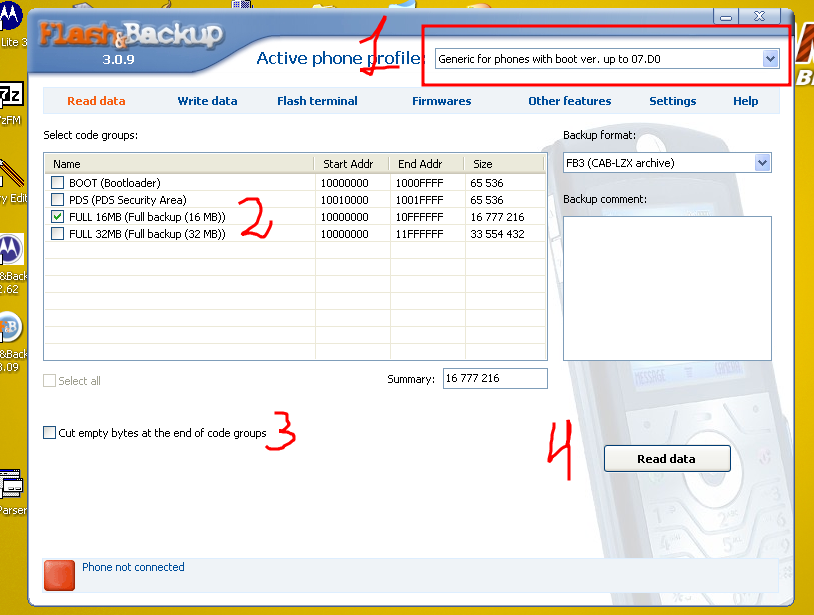
Task: Click the size cell '16 777 216' in table
Action: coord(497,217)
